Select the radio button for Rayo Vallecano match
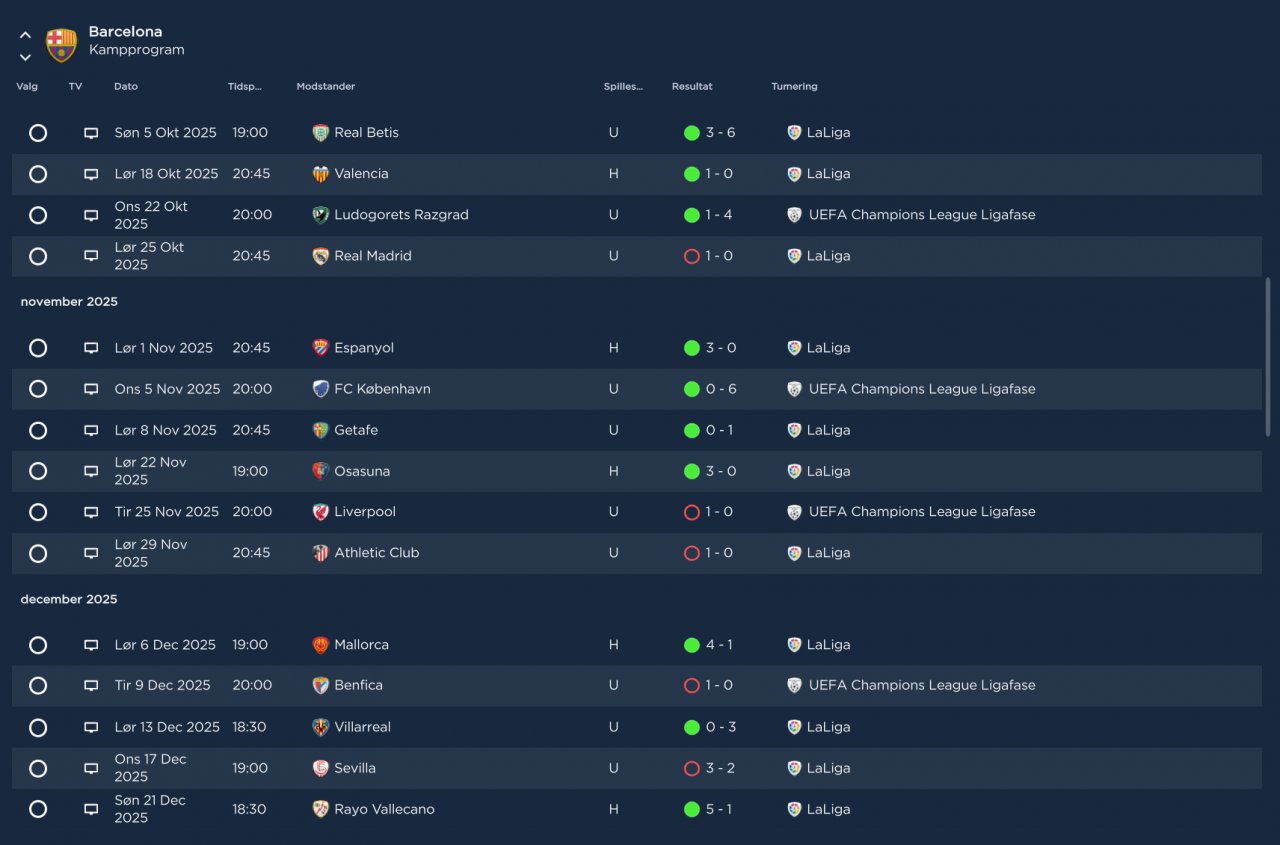 38,809
